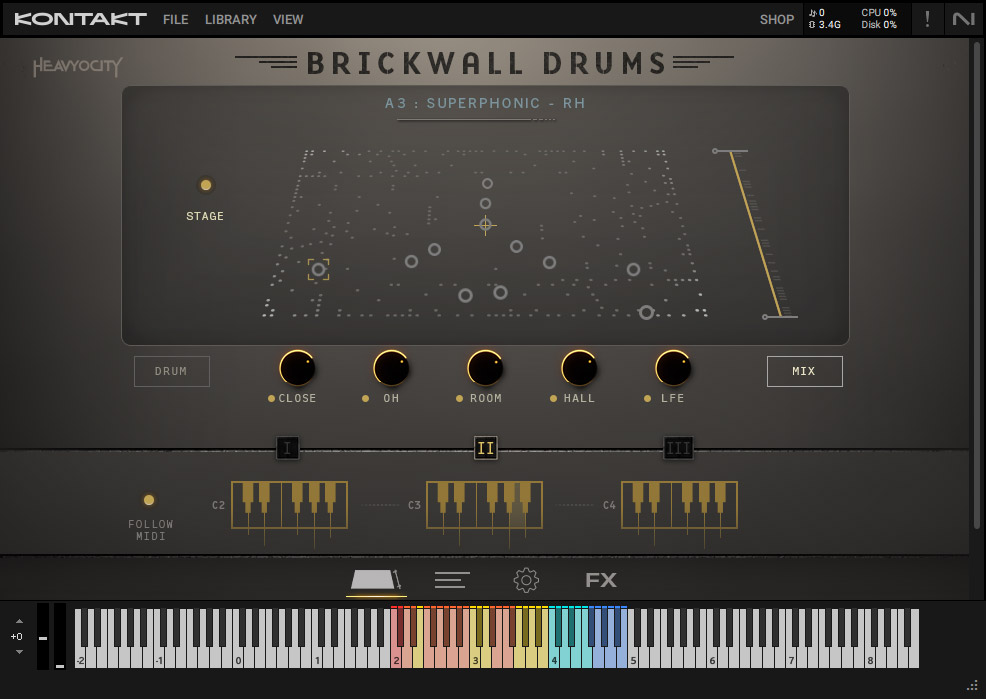Open the C2 octave key group
The image size is (986, 699).
click(x=289, y=505)
